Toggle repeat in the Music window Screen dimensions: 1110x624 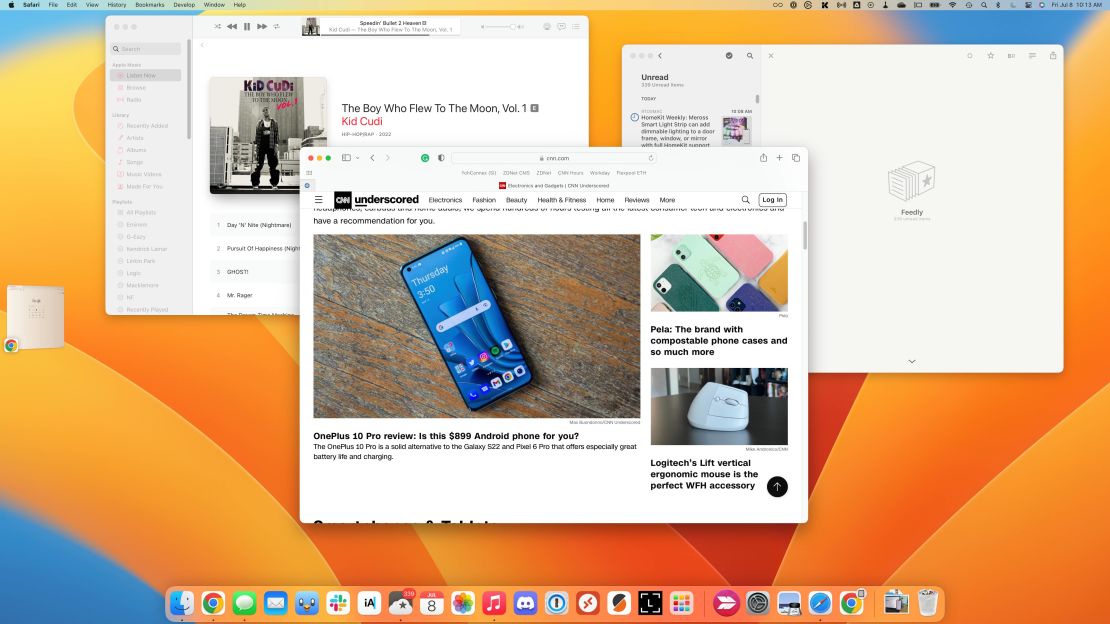click(x=277, y=26)
